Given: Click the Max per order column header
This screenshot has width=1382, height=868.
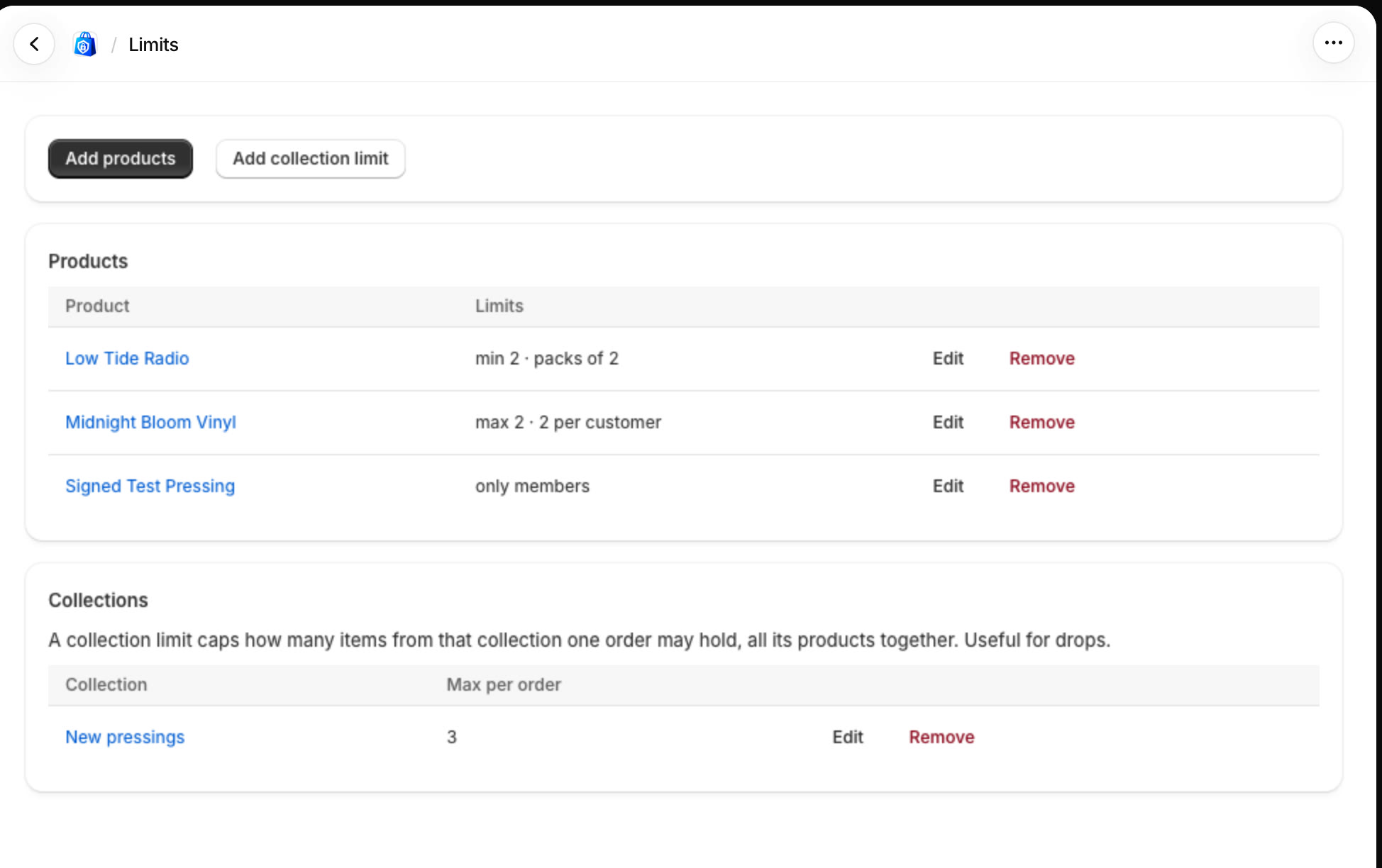Looking at the screenshot, I should coord(504,684).
